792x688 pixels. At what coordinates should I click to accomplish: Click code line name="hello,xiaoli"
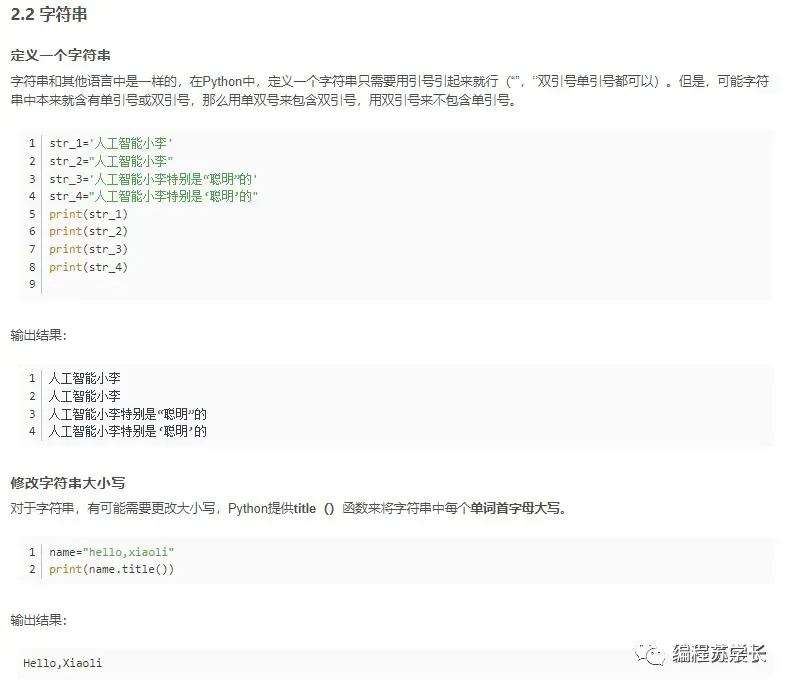click(x=112, y=552)
